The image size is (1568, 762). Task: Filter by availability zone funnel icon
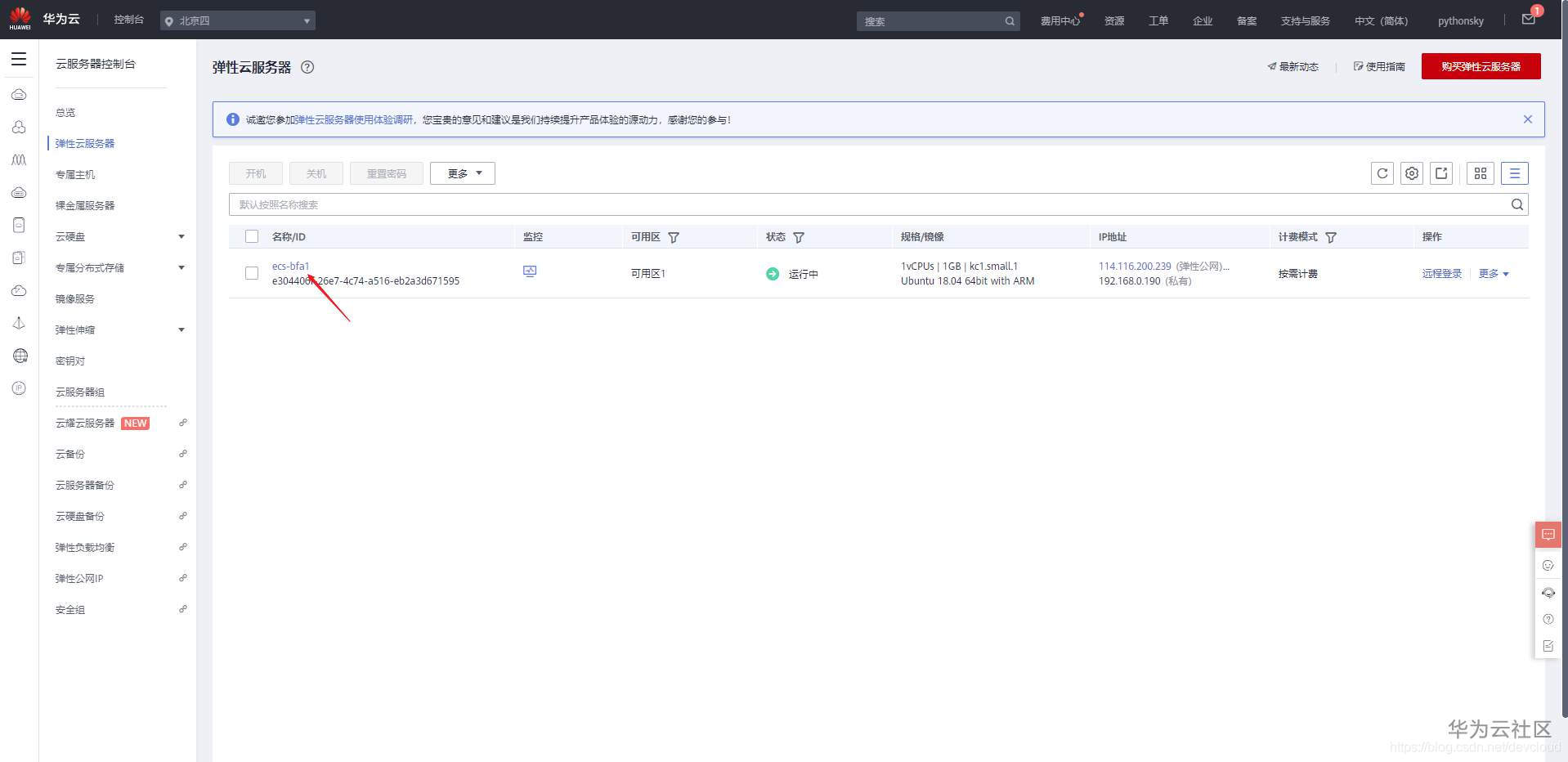pos(674,237)
